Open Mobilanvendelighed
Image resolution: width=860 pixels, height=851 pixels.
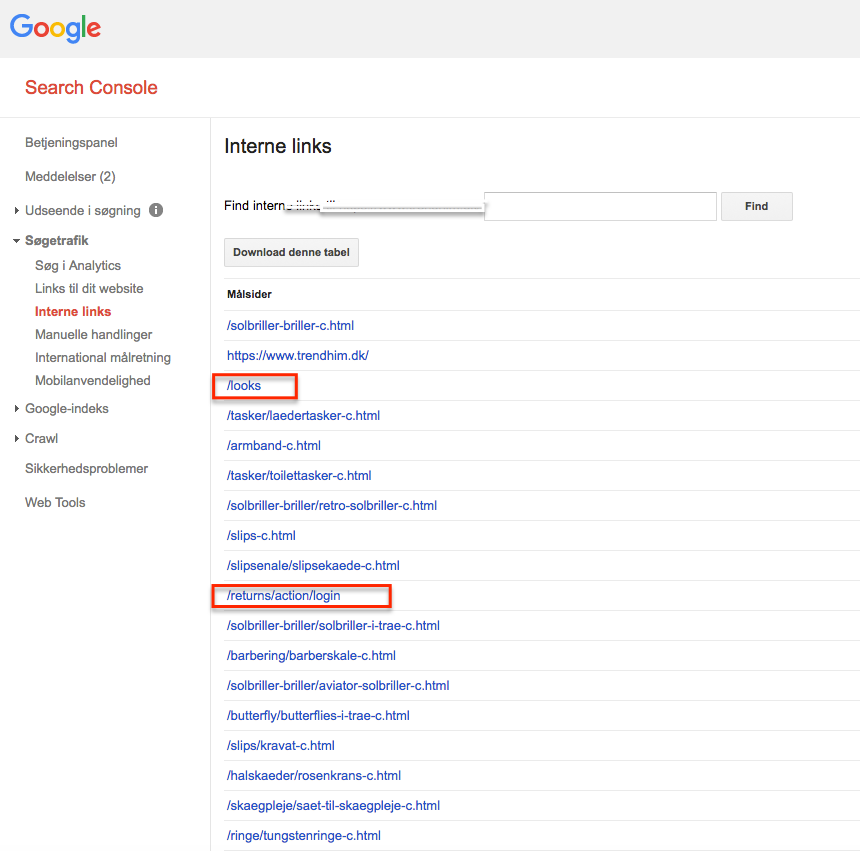point(93,381)
